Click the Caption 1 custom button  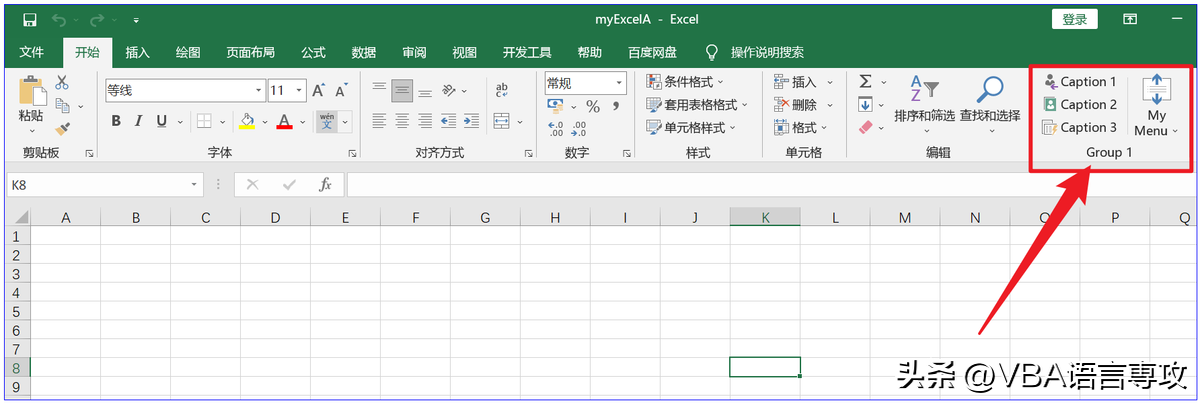point(1080,82)
